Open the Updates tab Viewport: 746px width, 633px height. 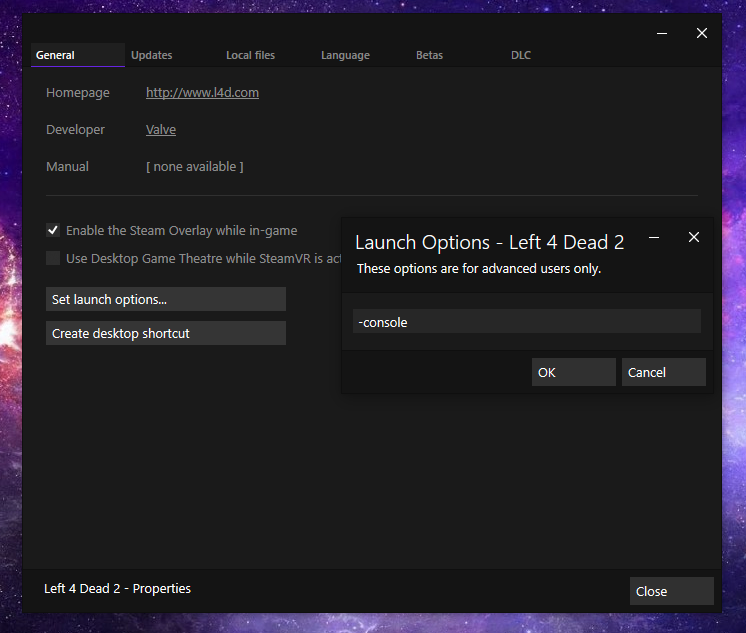[x=152, y=55]
